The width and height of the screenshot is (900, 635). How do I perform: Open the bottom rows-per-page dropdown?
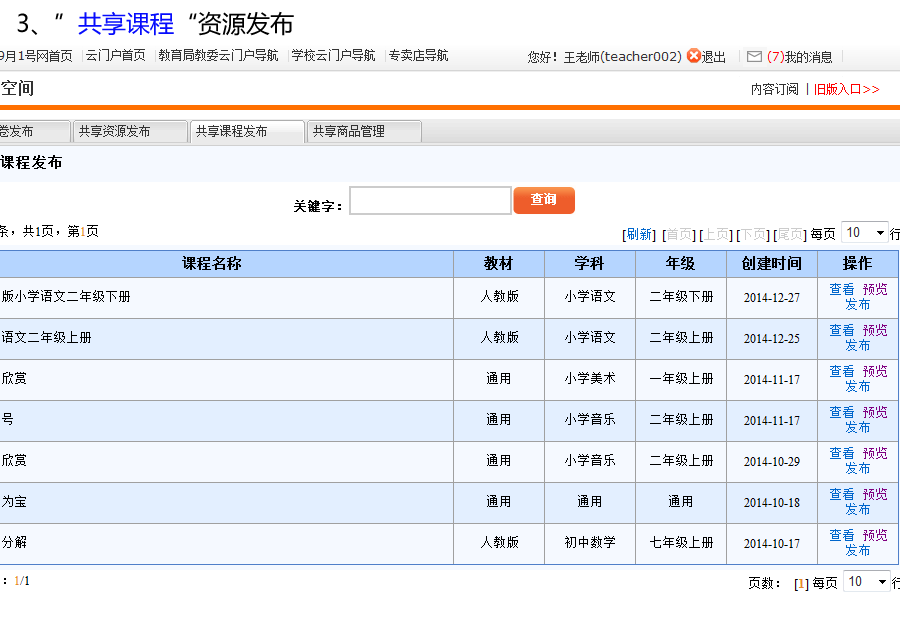pos(866,582)
